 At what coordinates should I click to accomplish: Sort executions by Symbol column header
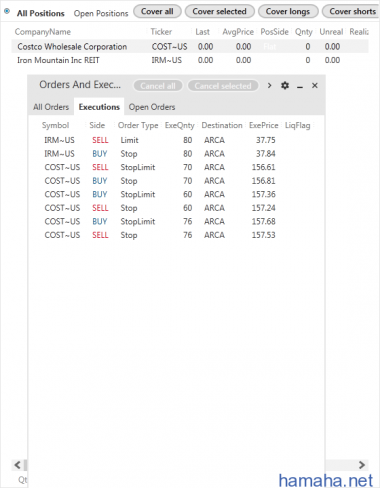[55, 125]
